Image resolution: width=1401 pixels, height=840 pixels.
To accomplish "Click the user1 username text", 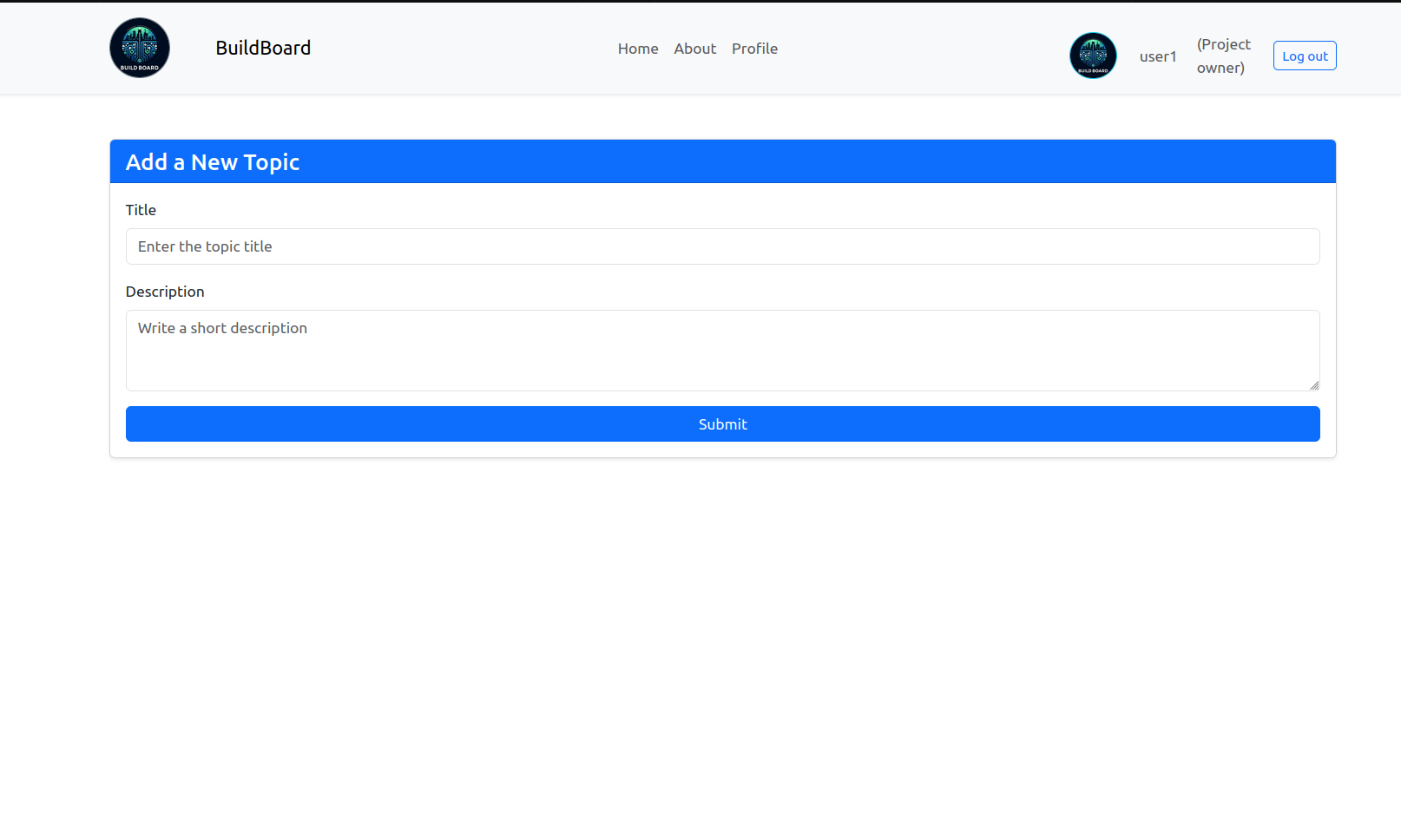I will pyautogui.click(x=1158, y=56).
